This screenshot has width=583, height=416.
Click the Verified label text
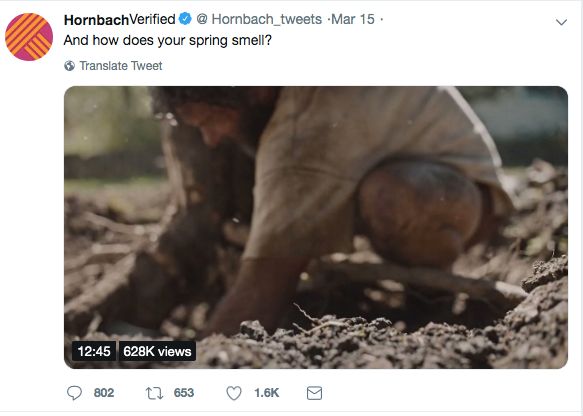tap(152, 19)
